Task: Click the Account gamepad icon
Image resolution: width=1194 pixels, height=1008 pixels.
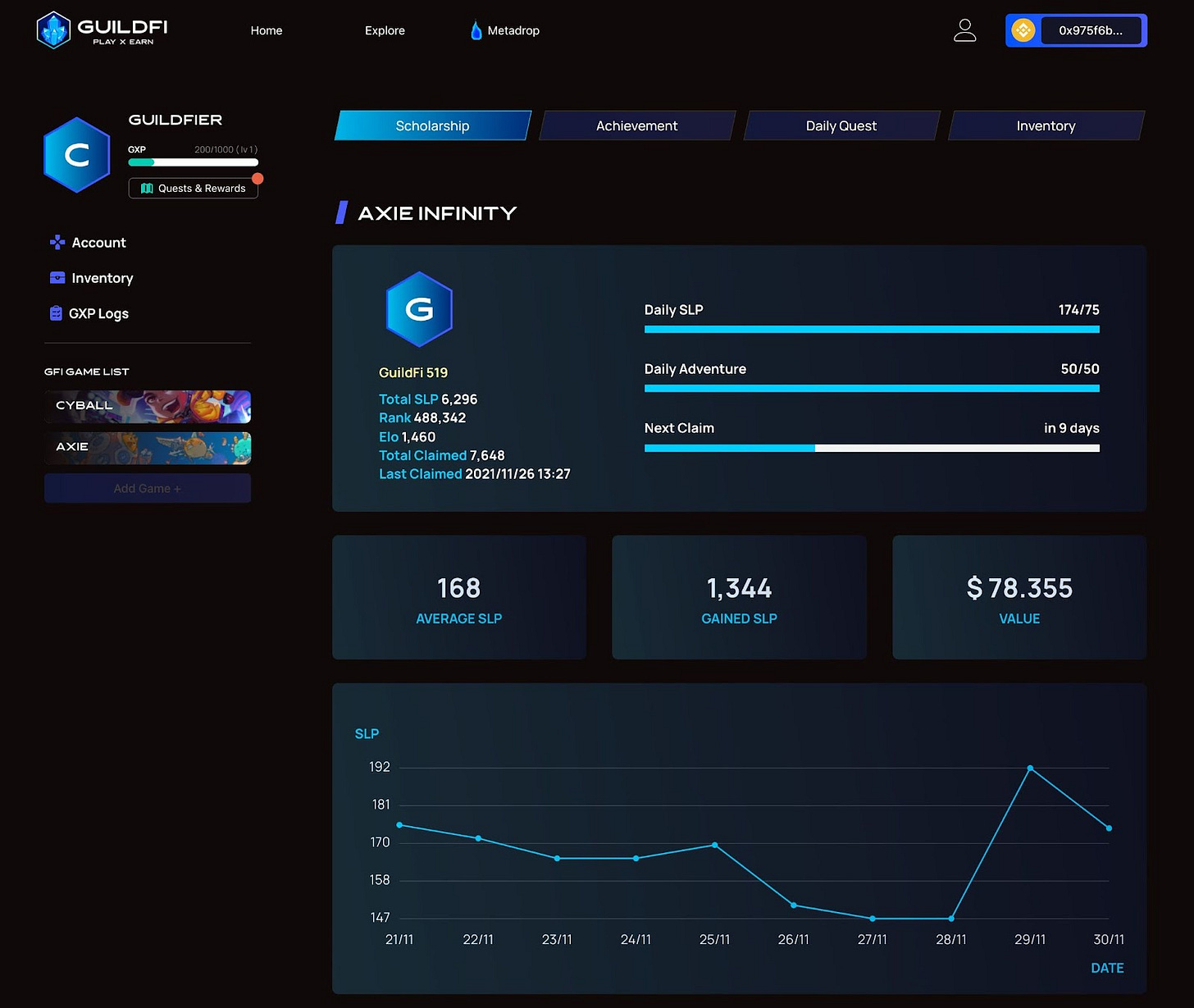Action: [57, 242]
